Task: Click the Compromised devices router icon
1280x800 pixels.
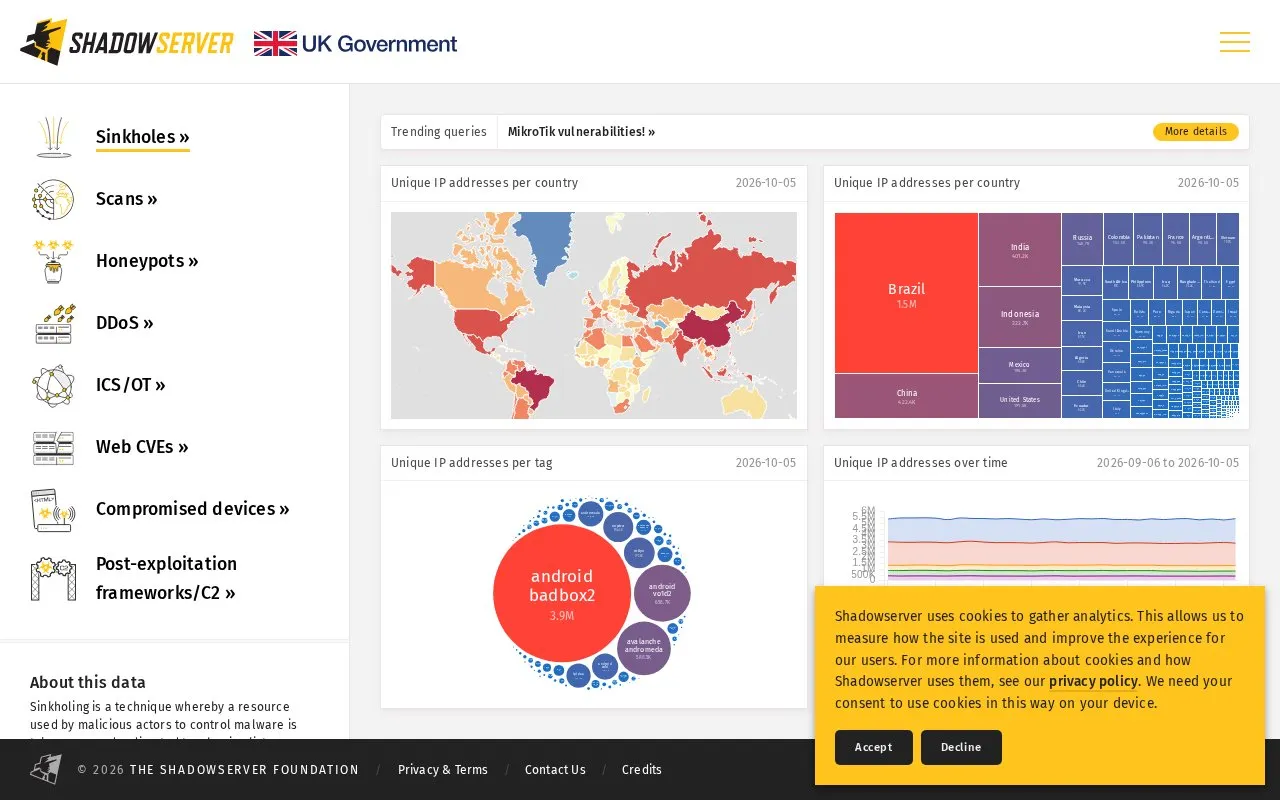Action: 53,509
